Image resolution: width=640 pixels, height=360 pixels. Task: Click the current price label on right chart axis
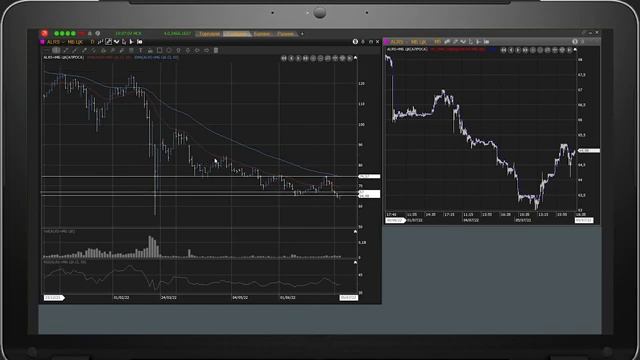589,151
